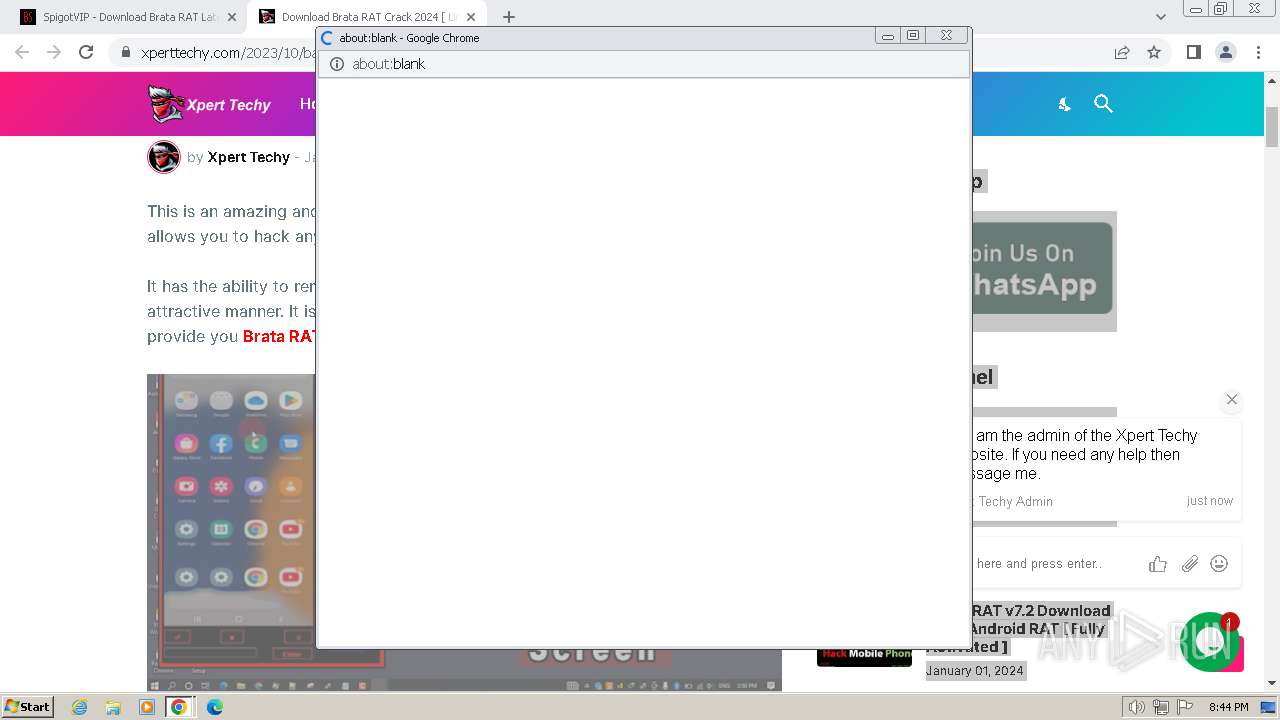Switch to the SpigotVIP tab

[128, 17]
